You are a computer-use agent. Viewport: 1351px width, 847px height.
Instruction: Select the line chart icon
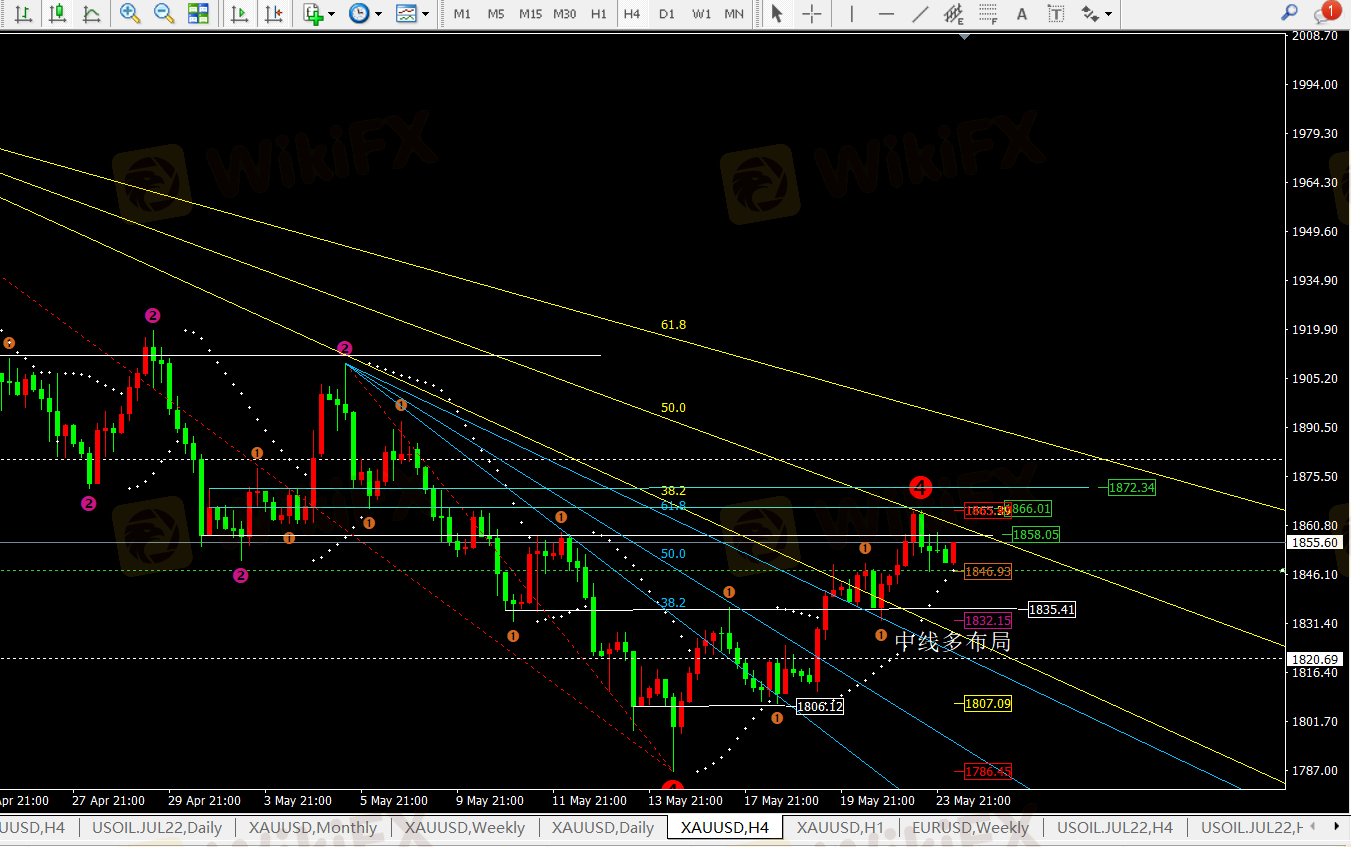[x=91, y=14]
